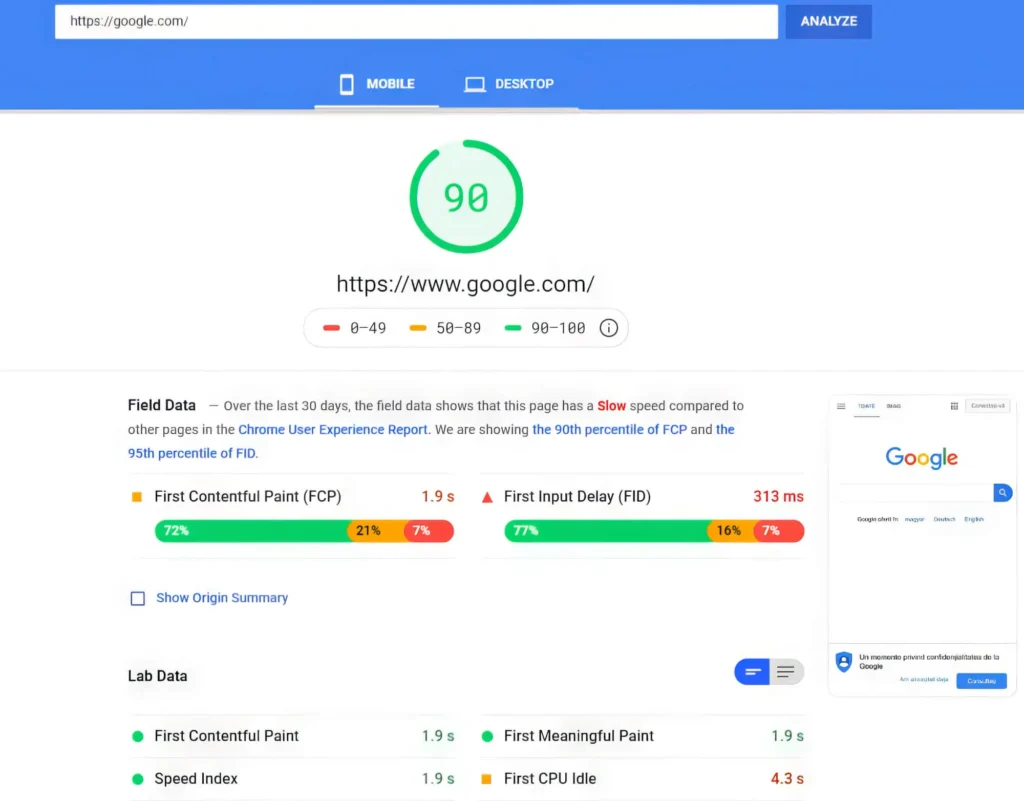Image resolution: width=1024 pixels, height=801 pixels.
Task: Click the ANALYZE button
Action: click(x=828, y=22)
